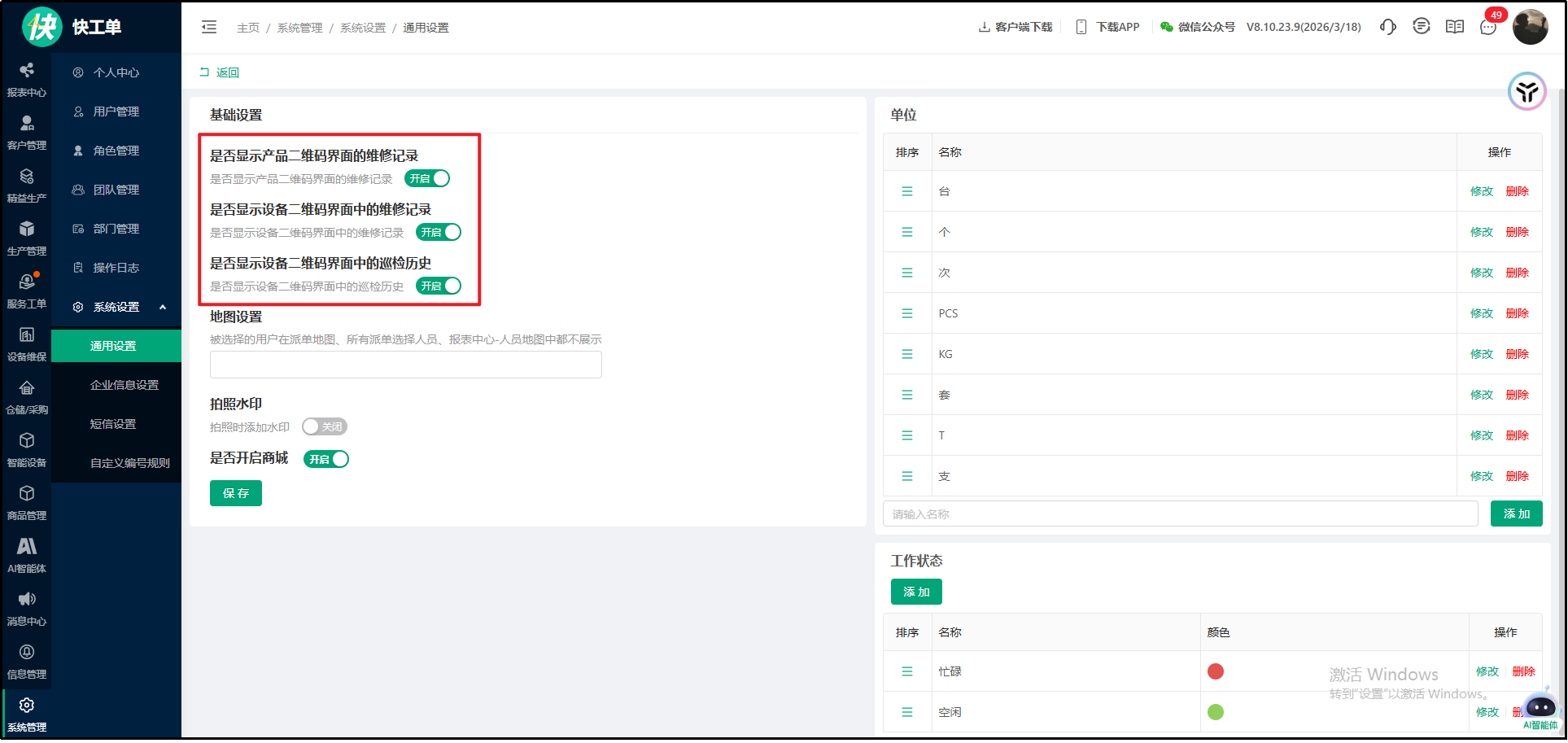This screenshot has height=743, width=1568.
Task: Click the 保存 button
Action: [236, 493]
